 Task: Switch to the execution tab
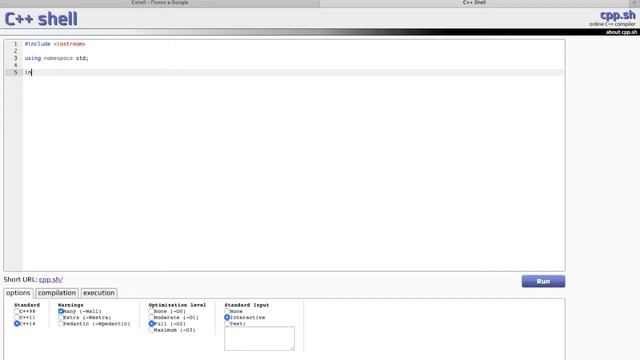99,293
